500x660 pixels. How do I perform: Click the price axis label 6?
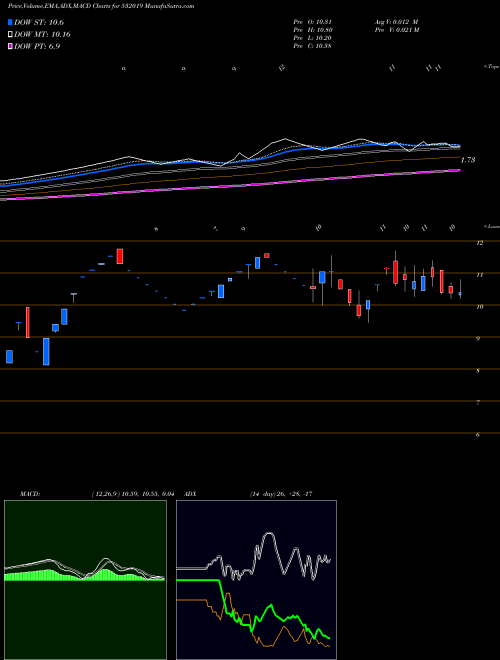tap(478, 435)
